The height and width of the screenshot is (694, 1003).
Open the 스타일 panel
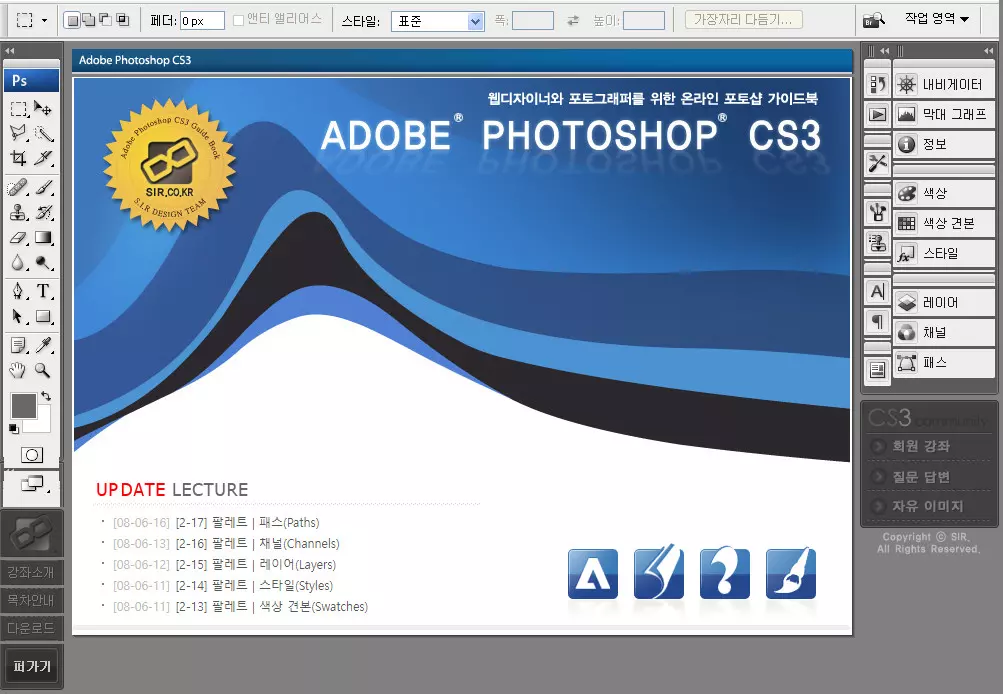[944, 253]
